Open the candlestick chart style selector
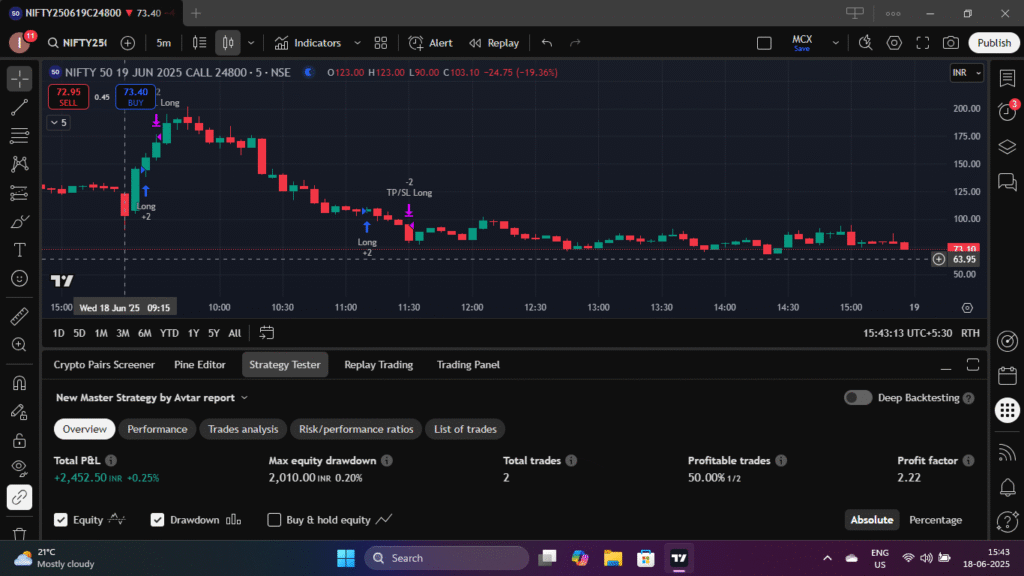Screen dimensions: 1024x576 [x=227, y=43]
